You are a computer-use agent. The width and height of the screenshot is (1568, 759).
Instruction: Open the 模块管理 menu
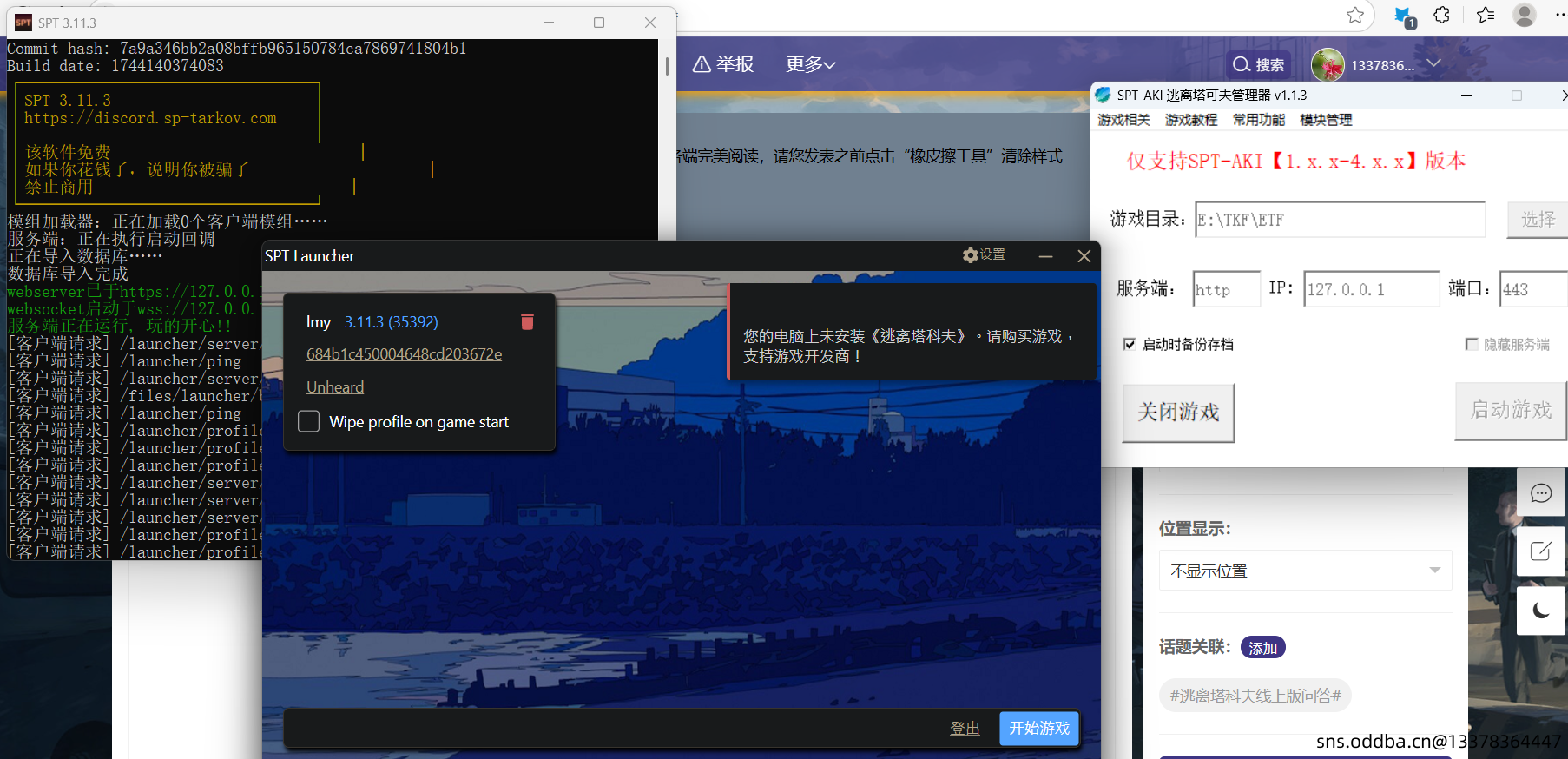click(x=1326, y=120)
